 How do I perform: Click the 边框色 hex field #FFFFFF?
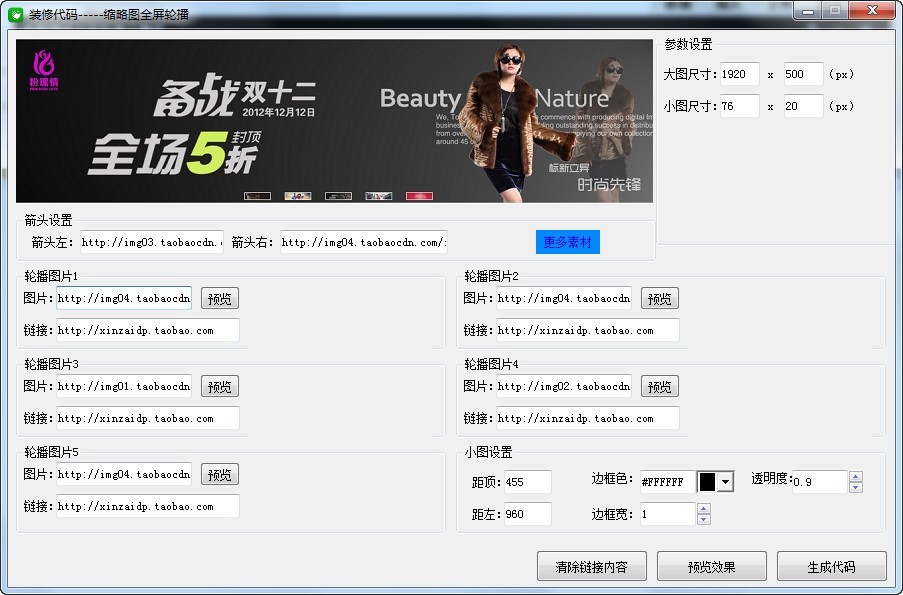tap(667, 482)
